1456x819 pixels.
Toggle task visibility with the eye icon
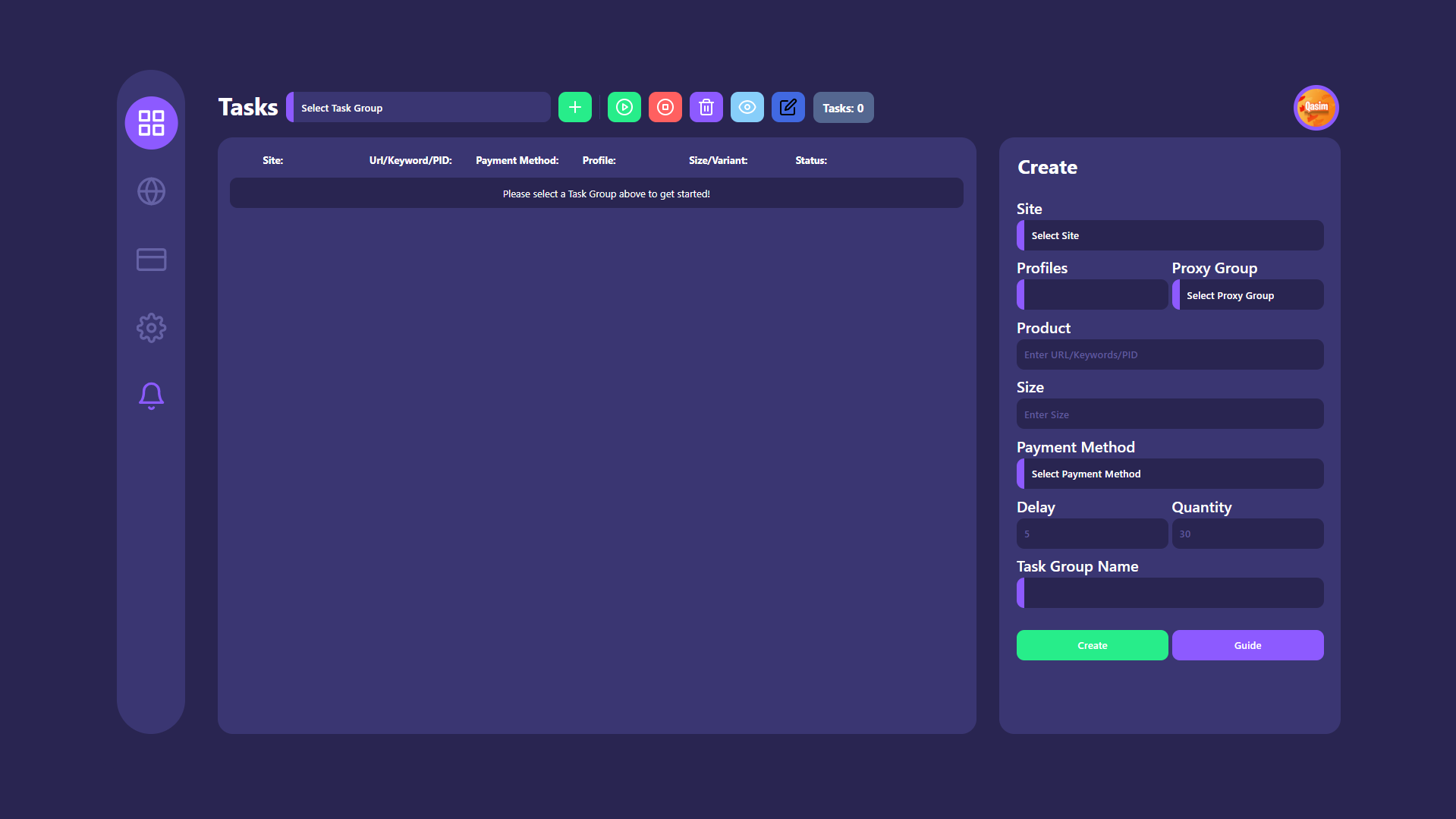(x=747, y=107)
